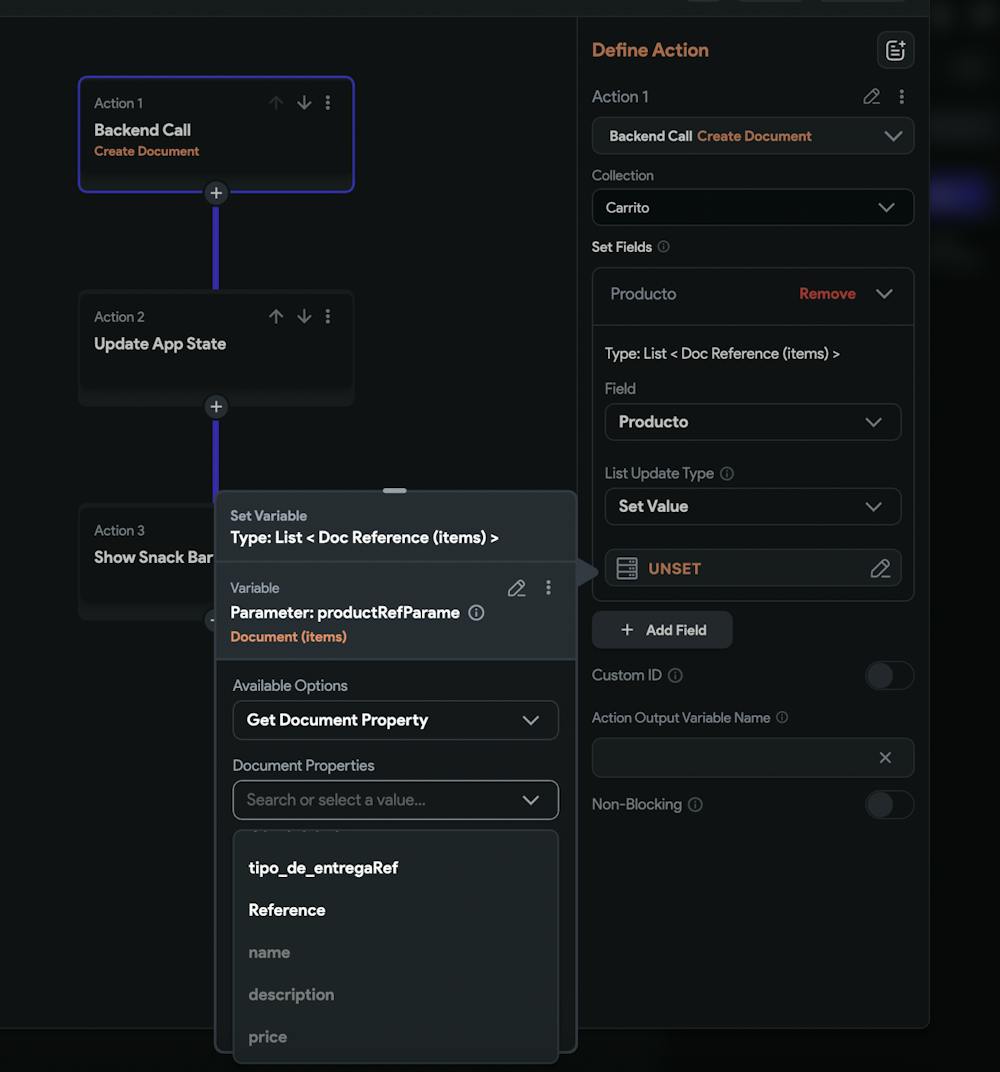1000x1072 pixels.
Task: Enable the Non-Blocking toggle
Action: 889,805
